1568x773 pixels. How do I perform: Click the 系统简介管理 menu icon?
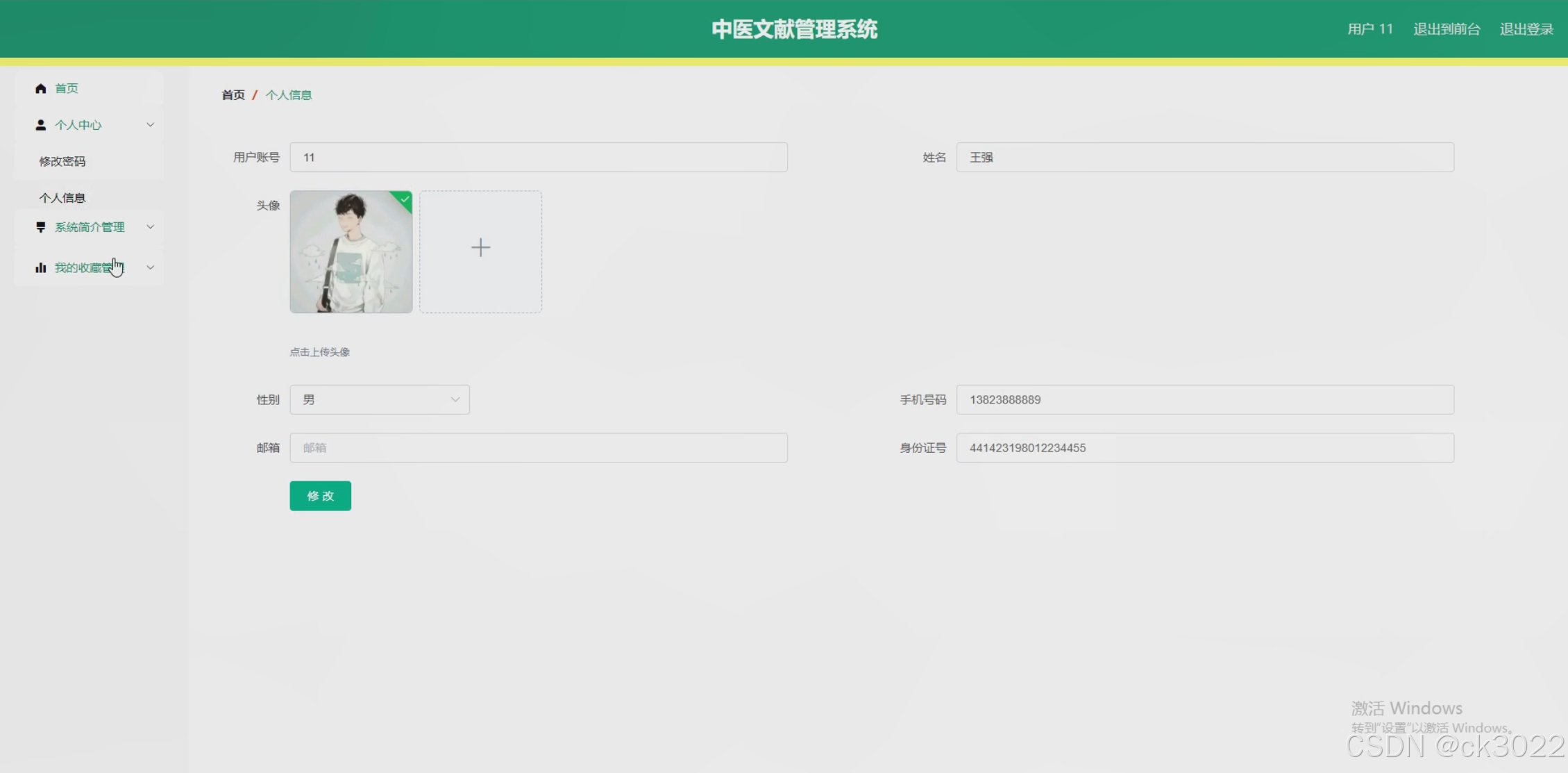click(x=41, y=227)
